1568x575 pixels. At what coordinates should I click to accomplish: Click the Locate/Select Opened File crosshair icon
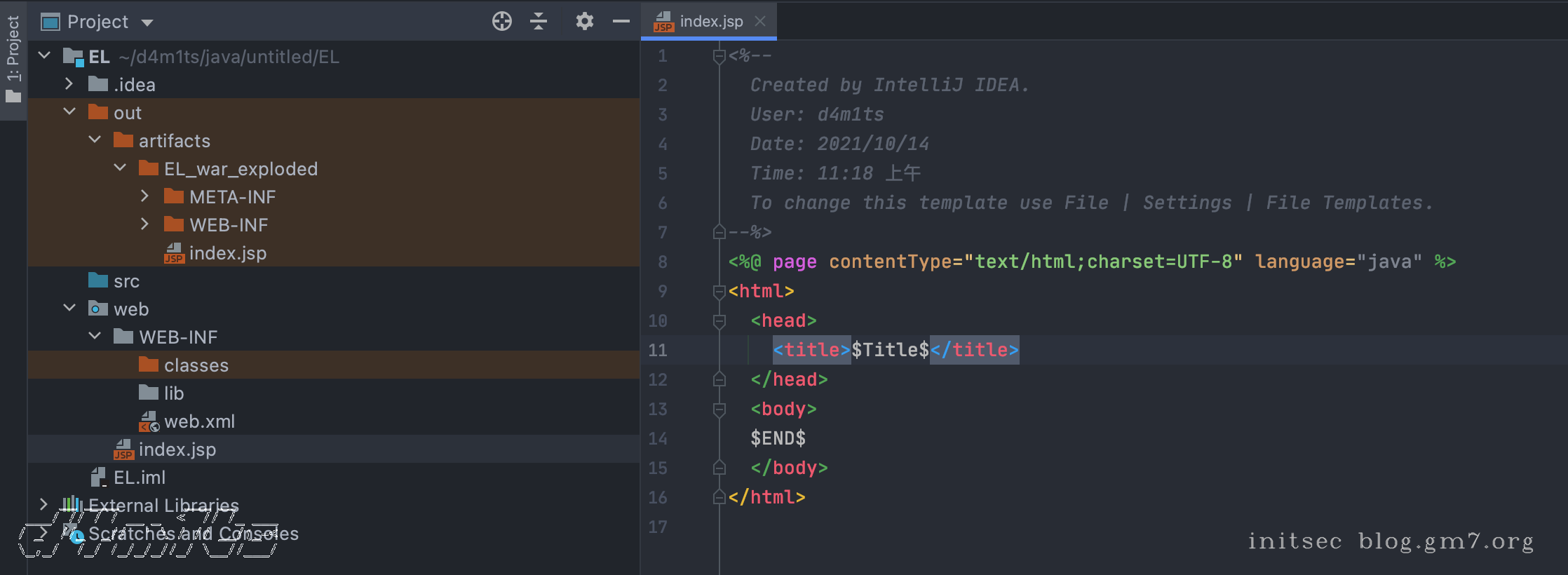[x=501, y=22]
